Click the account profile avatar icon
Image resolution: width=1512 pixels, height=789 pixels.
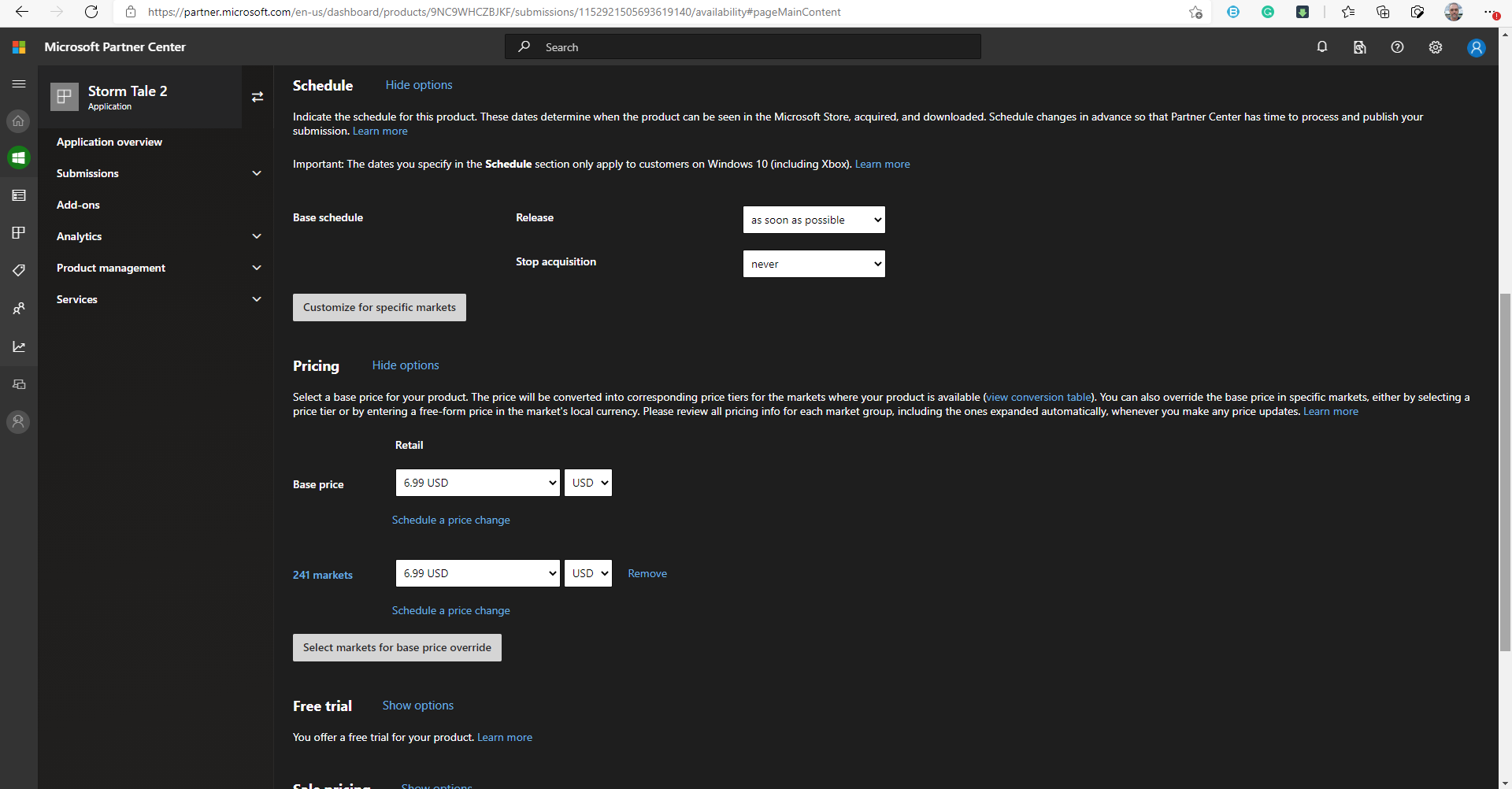pyautogui.click(x=1475, y=46)
